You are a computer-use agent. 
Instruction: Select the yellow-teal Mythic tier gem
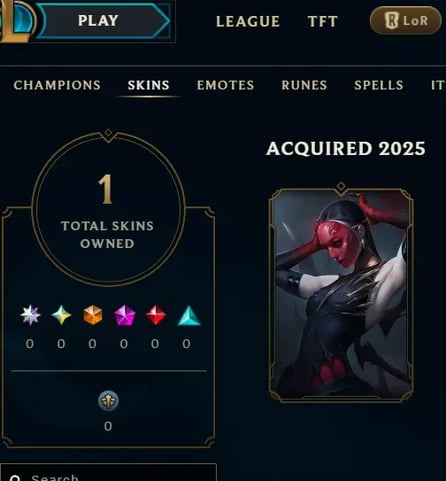[x=61, y=315]
